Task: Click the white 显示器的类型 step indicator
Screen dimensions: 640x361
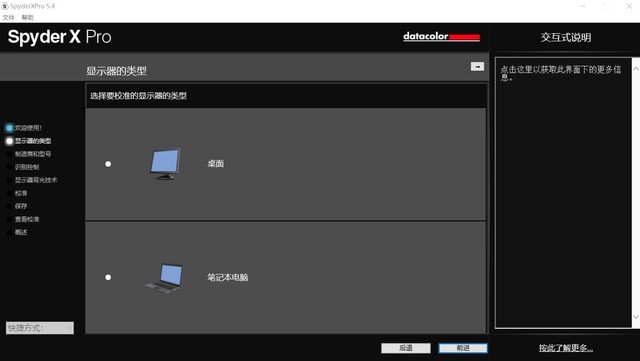Action: pos(9,141)
